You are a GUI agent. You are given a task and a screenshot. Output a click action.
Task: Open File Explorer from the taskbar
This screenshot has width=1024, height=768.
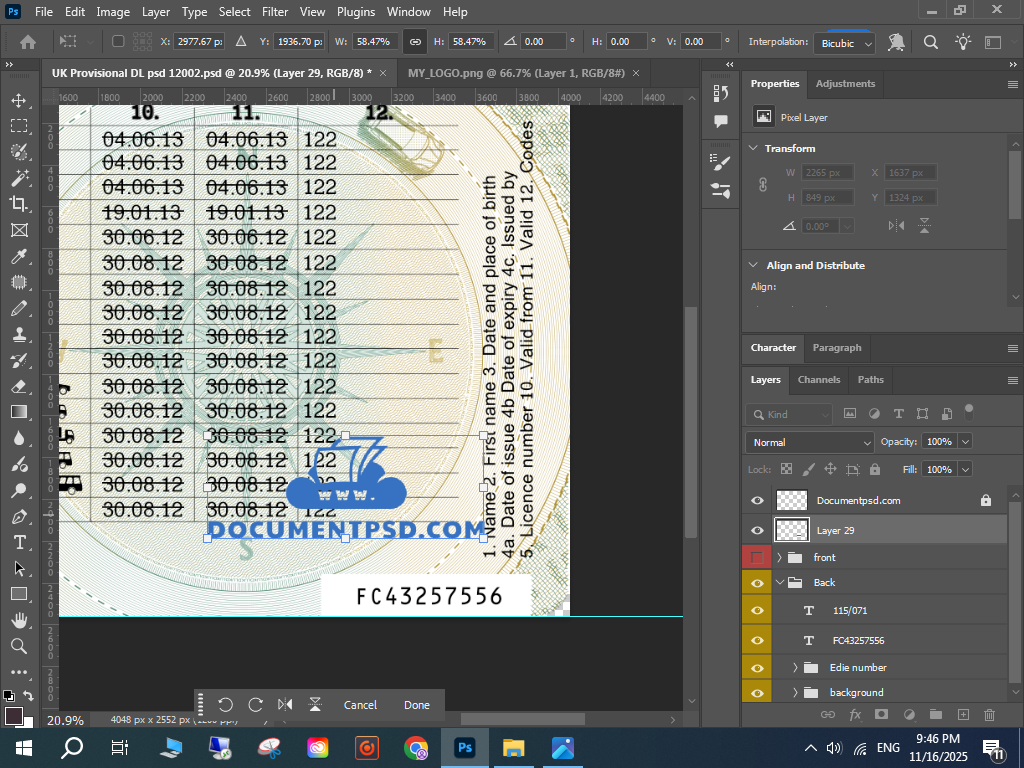tap(513, 747)
